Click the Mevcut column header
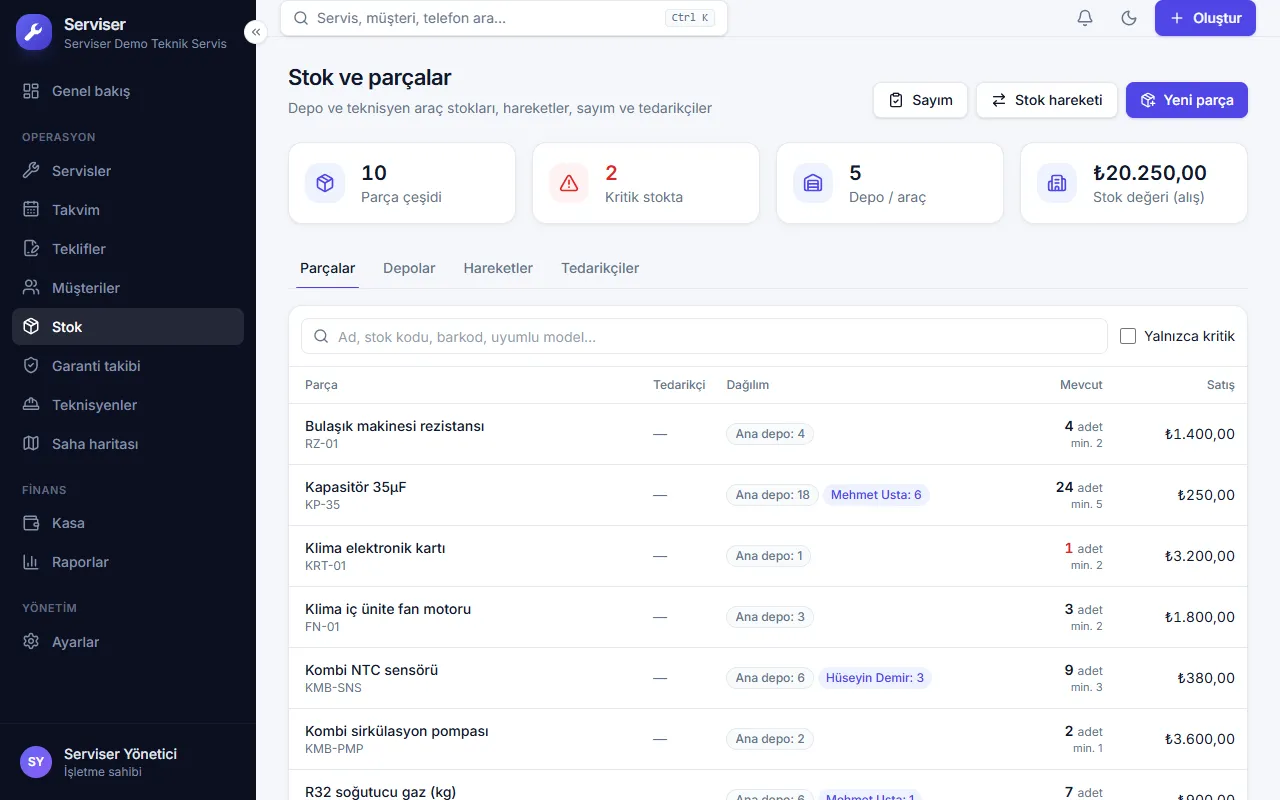This screenshot has height=800, width=1280. tap(1081, 385)
